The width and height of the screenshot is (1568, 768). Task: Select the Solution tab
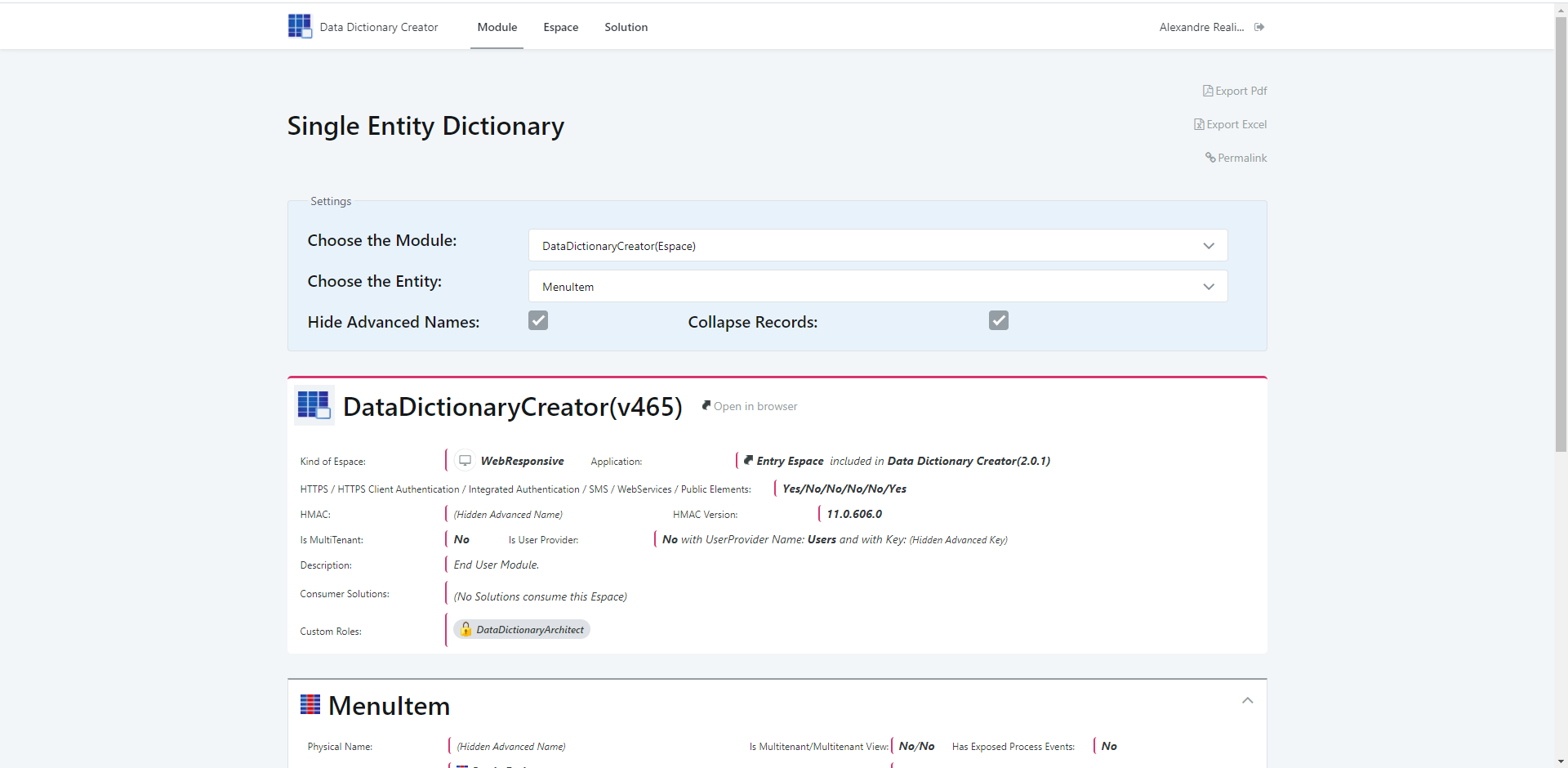[x=626, y=27]
